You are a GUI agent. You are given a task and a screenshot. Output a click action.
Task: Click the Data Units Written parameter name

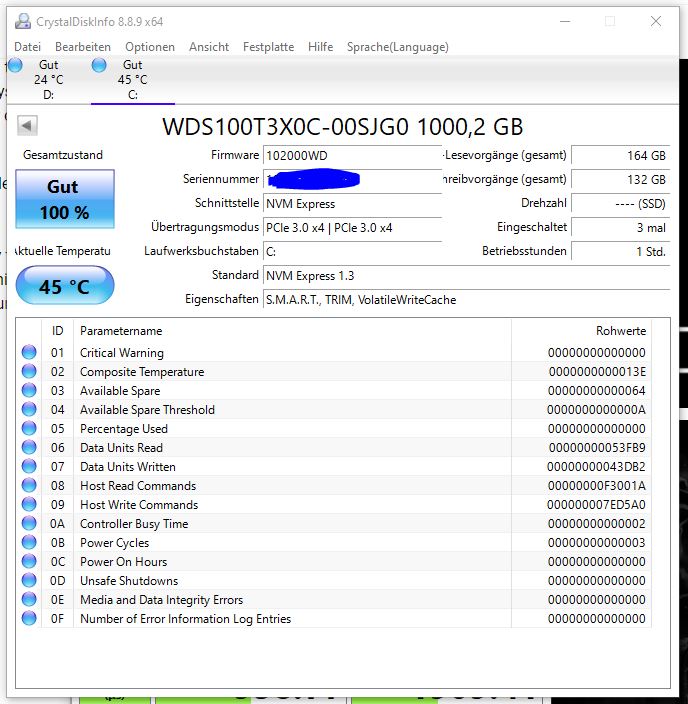point(128,466)
